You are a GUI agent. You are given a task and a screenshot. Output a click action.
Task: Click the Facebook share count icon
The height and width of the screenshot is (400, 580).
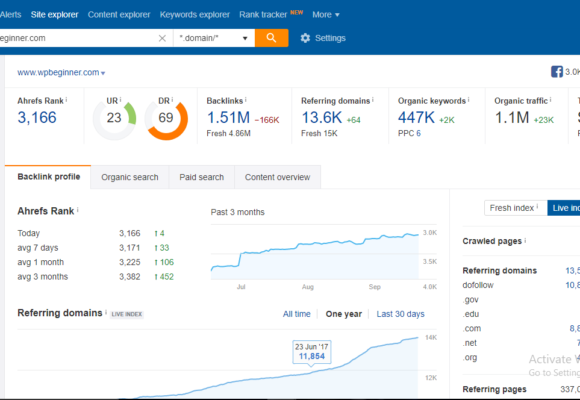(557, 71)
